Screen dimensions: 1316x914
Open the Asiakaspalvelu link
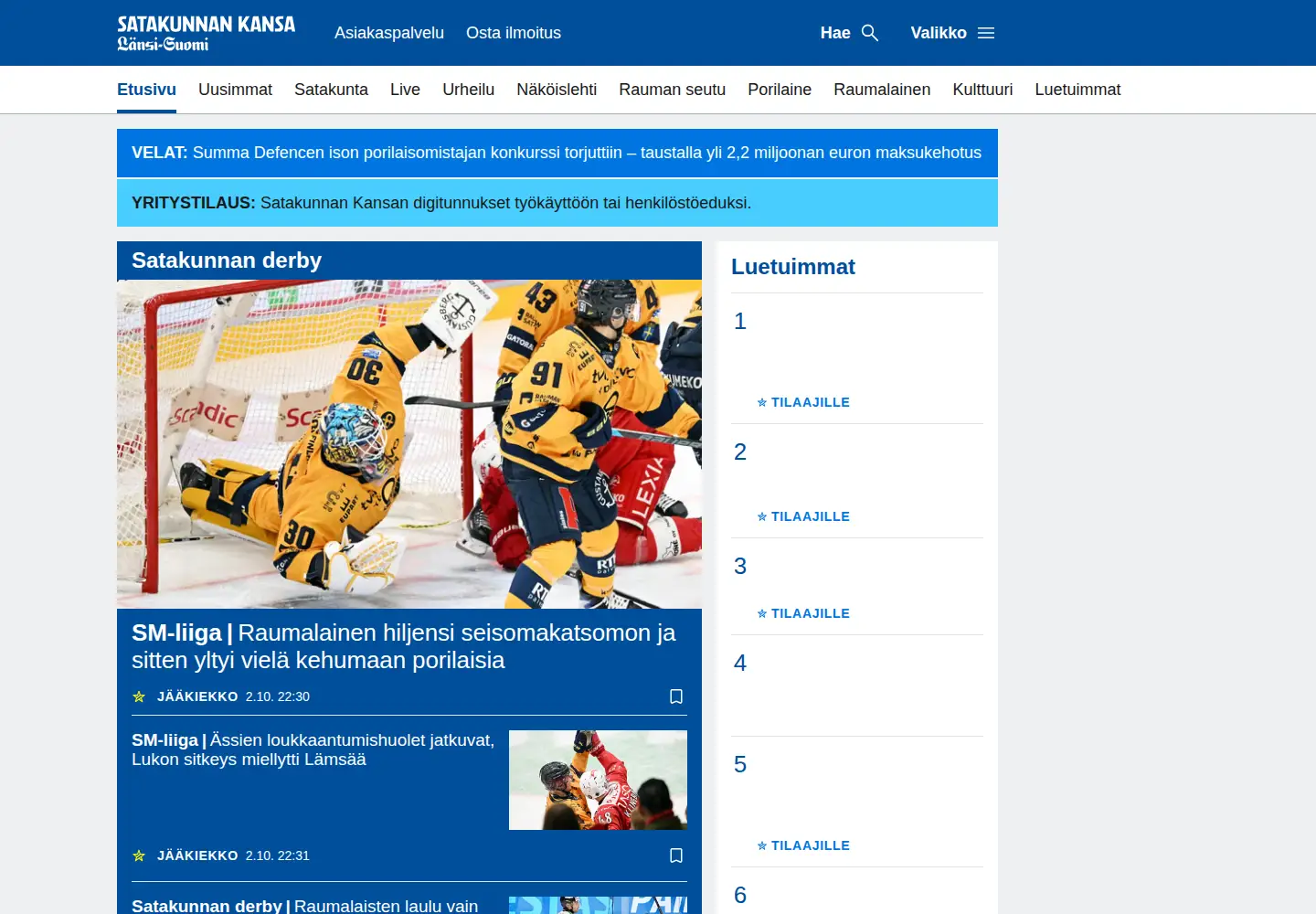[x=389, y=33]
